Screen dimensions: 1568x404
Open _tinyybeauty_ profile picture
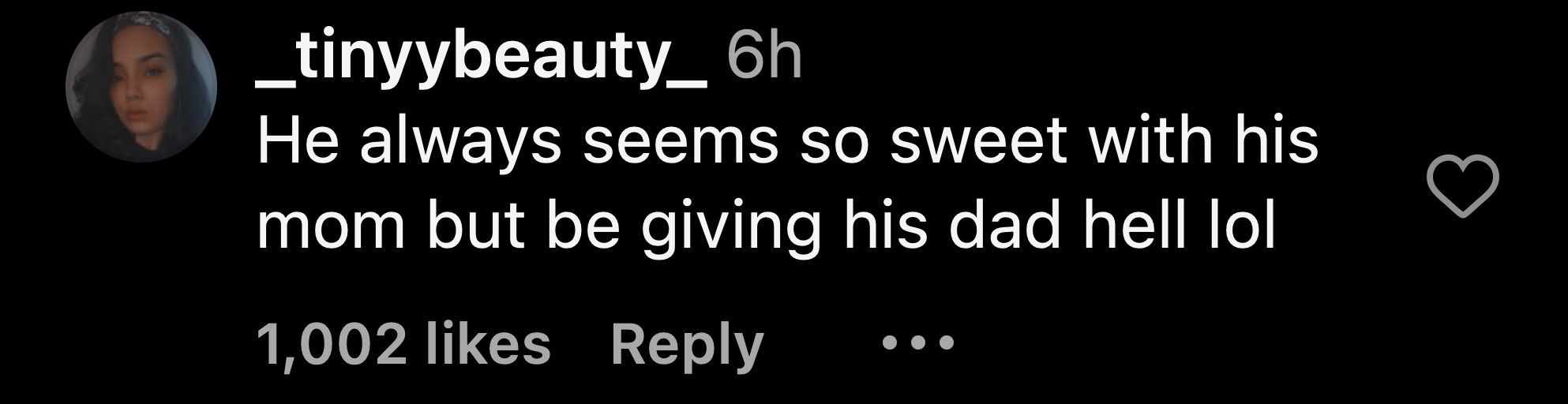point(141,88)
